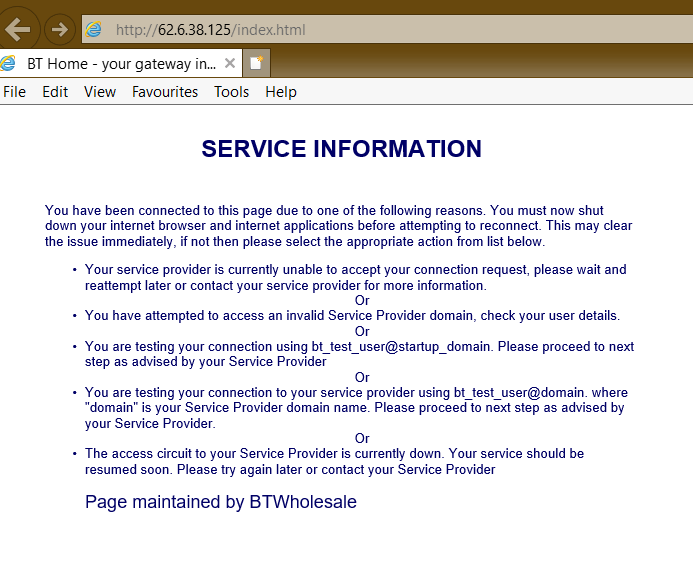Click the 'bt_test_user@startup_domain' bullet text

point(359,354)
